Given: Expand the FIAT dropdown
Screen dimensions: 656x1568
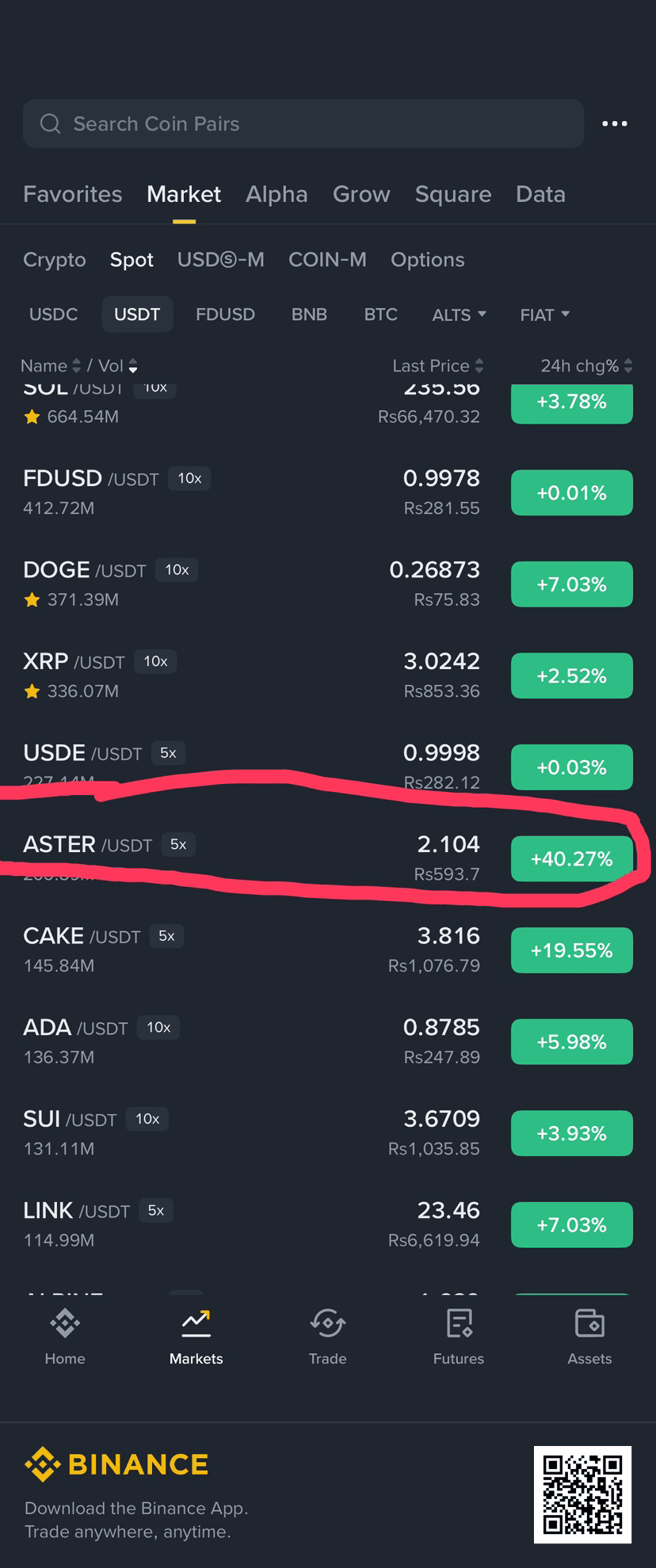Looking at the screenshot, I should point(545,314).
